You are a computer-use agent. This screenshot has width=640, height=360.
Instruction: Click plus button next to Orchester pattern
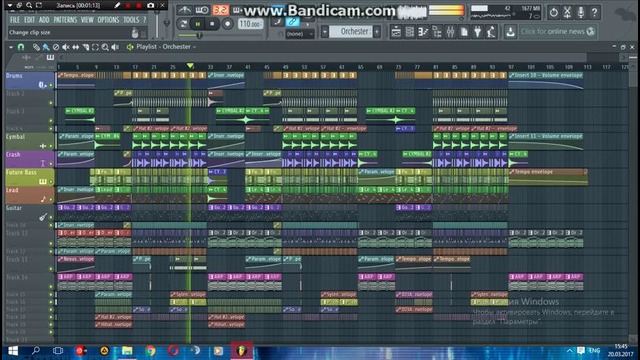(x=377, y=31)
